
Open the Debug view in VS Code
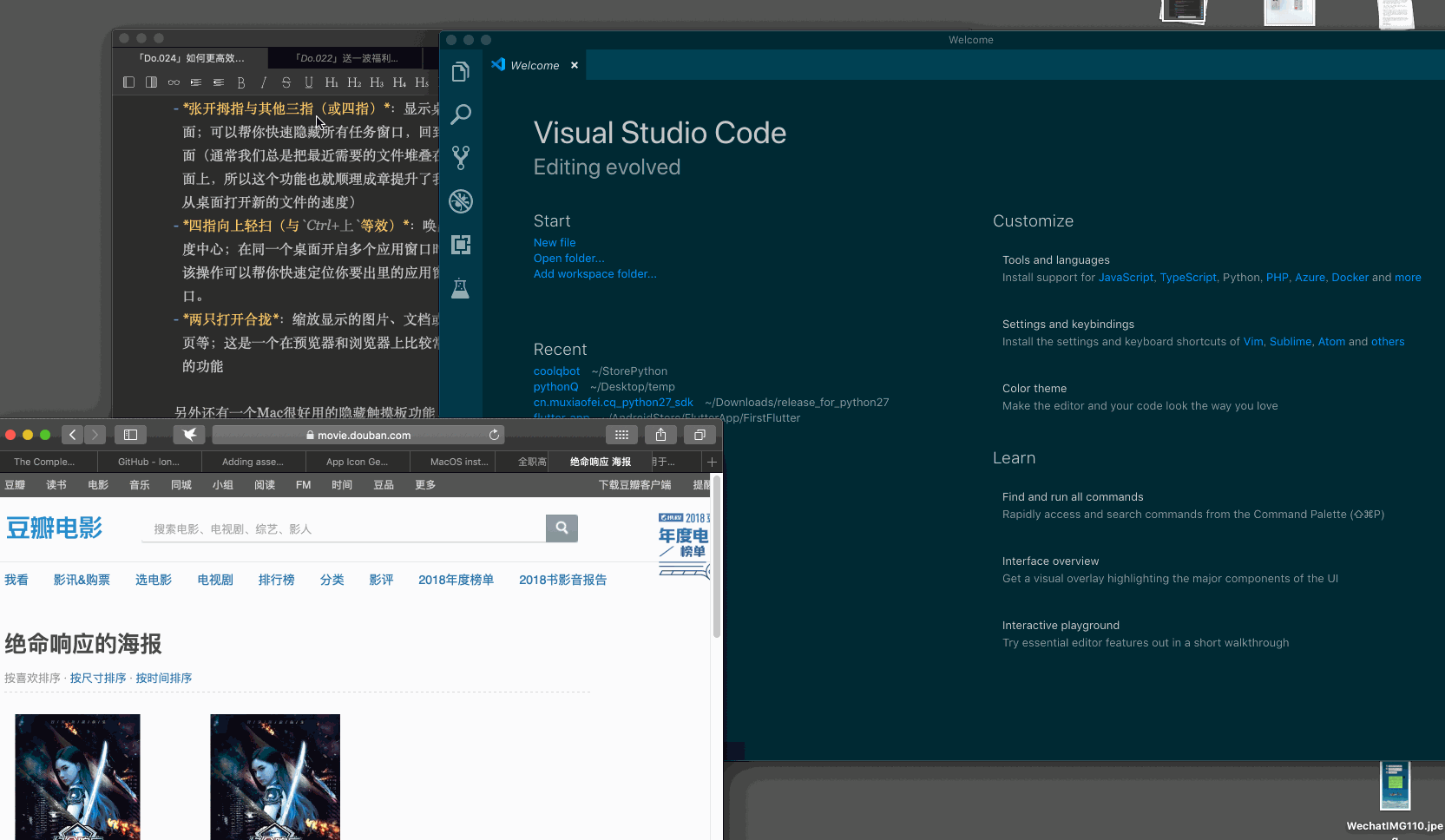[461, 201]
